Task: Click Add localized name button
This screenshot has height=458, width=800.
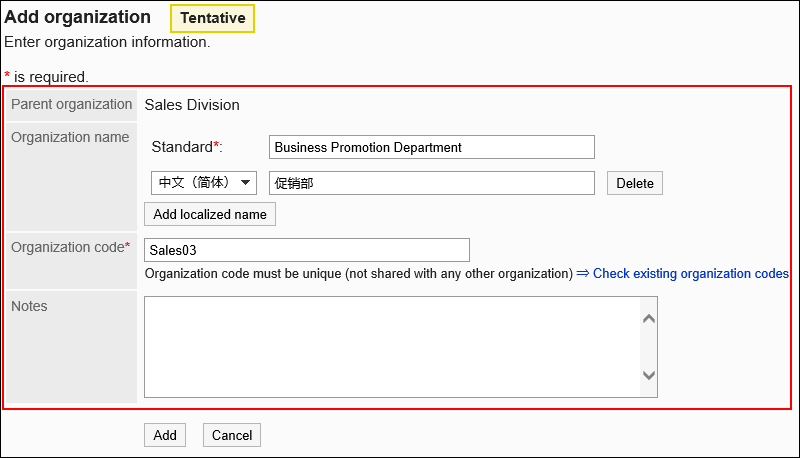Action: [210, 214]
